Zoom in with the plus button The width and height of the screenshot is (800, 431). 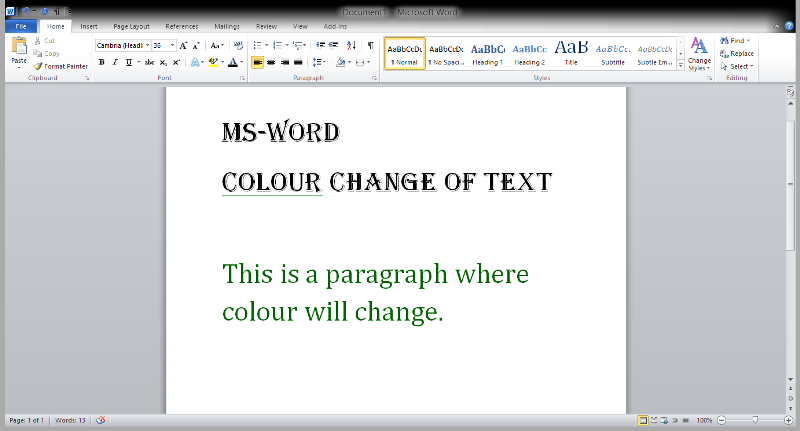(x=788, y=420)
